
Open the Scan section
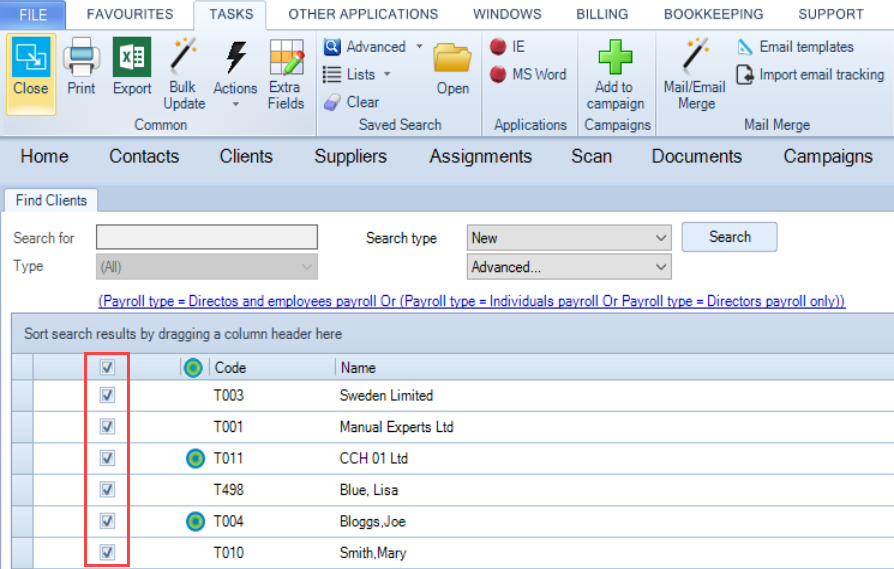click(x=592, y=156)
